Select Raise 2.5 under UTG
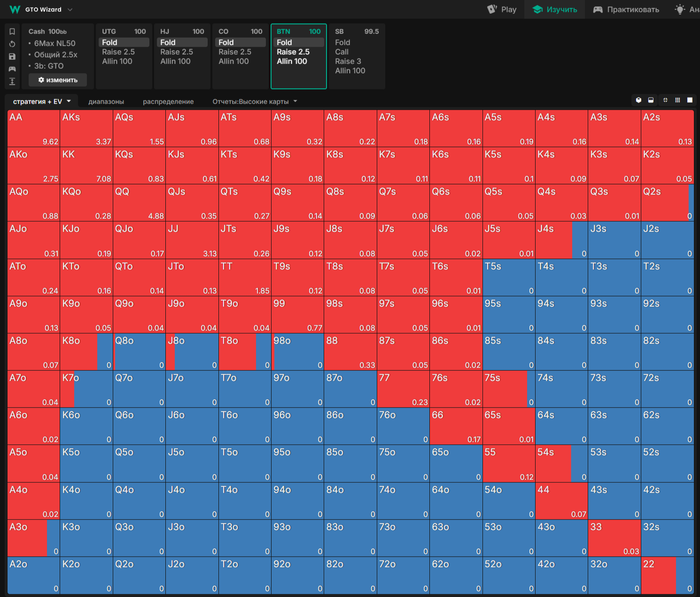The width and height of the screenshot is (700, 597). pyautogui.click(x=118, y=52)
